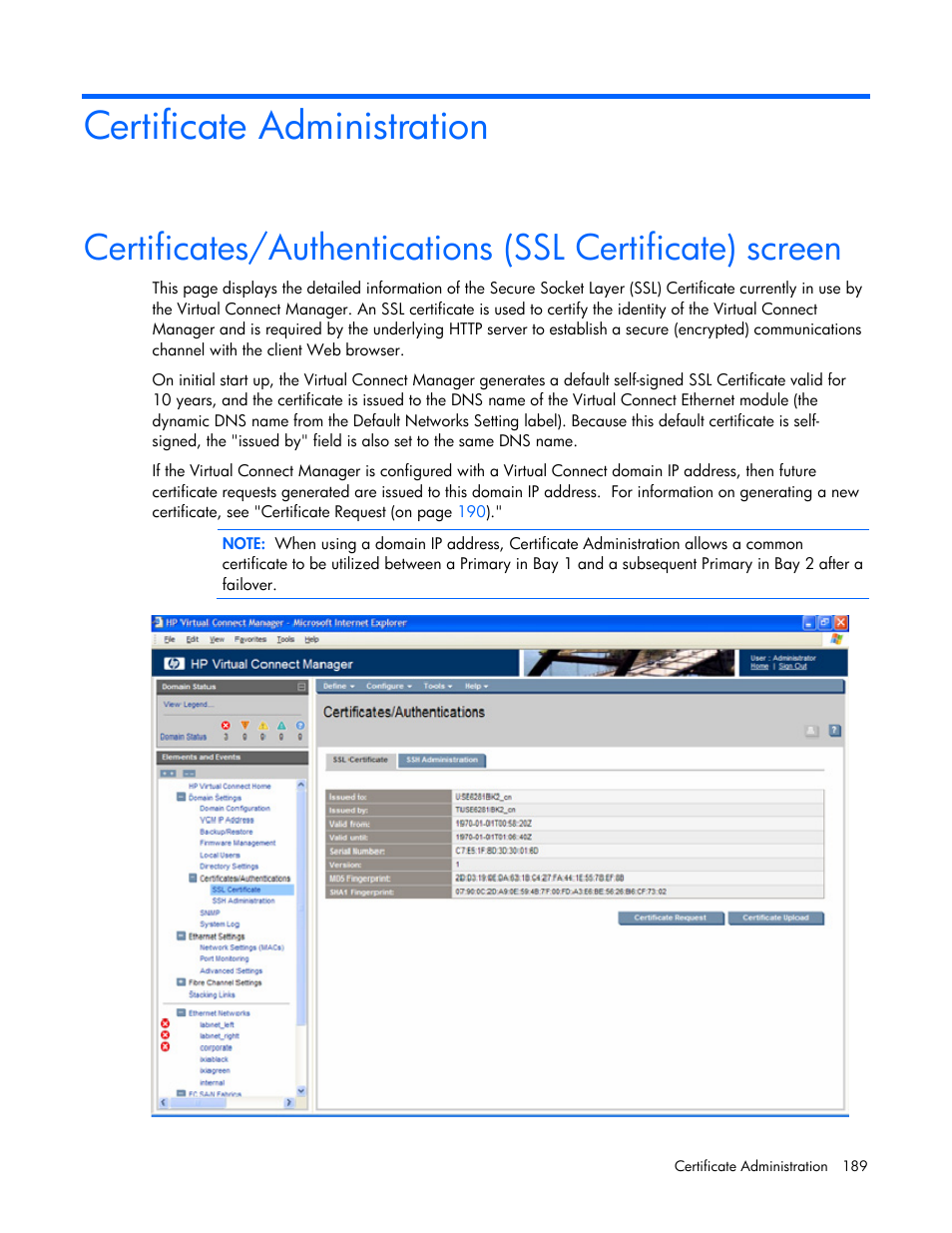The height and width of the screenshot is (1233, 952).
Task: Select Backup/Restore in the tree
Action: point(227,832)
